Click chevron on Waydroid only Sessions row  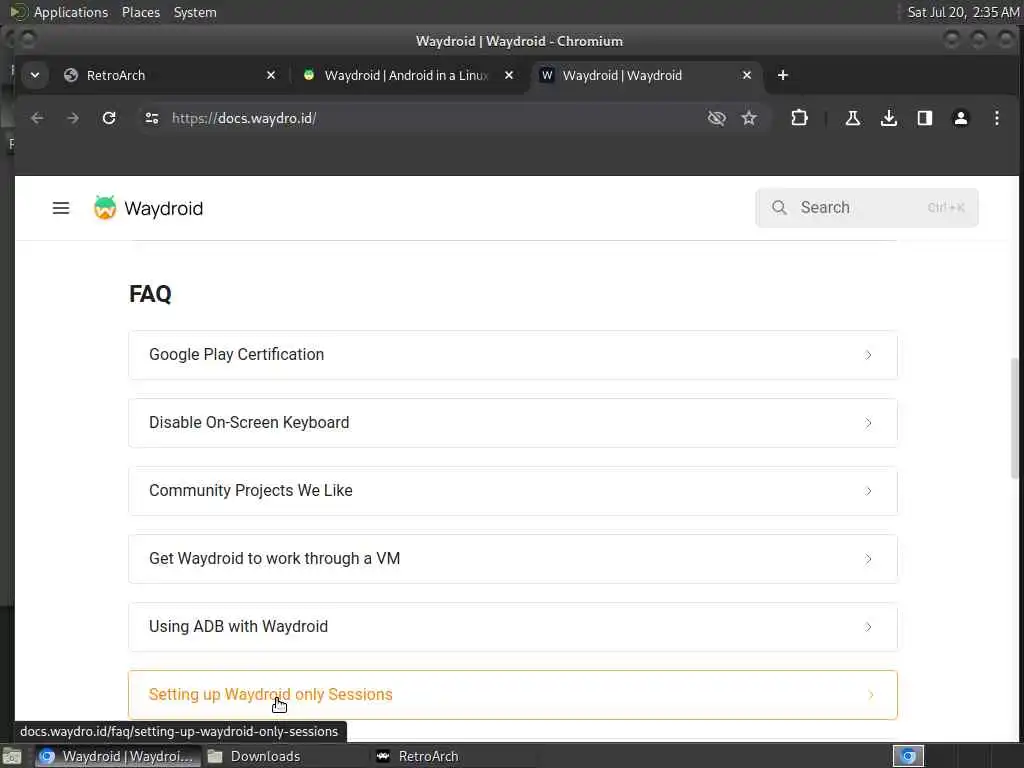(x=871, y=694)
